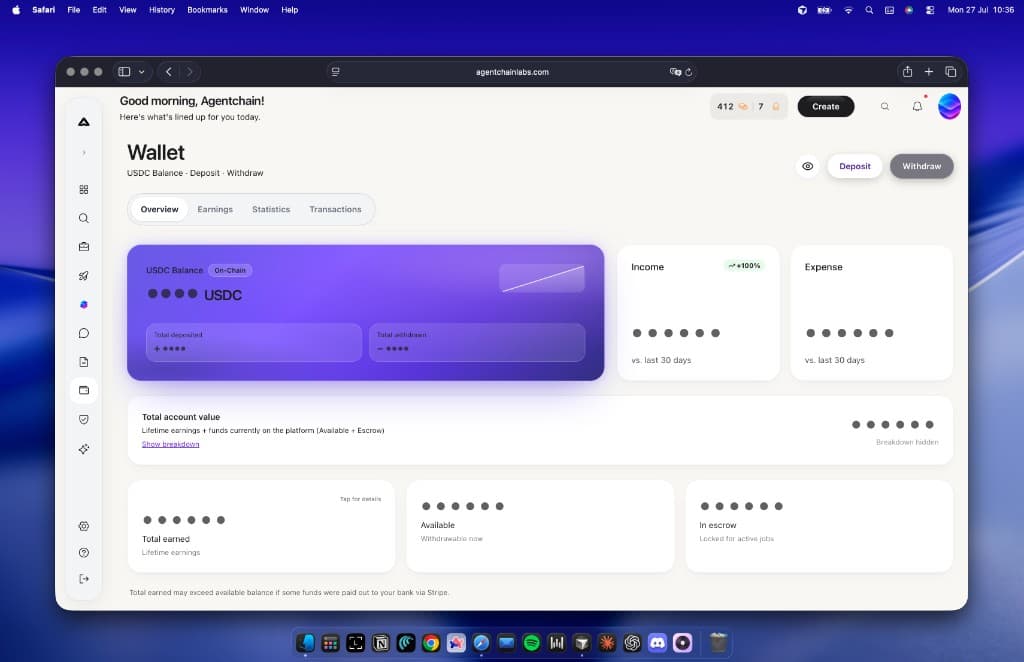Go forward with Safari forward arrow
The image size is (1024, 662).
[x=189, y=72]
